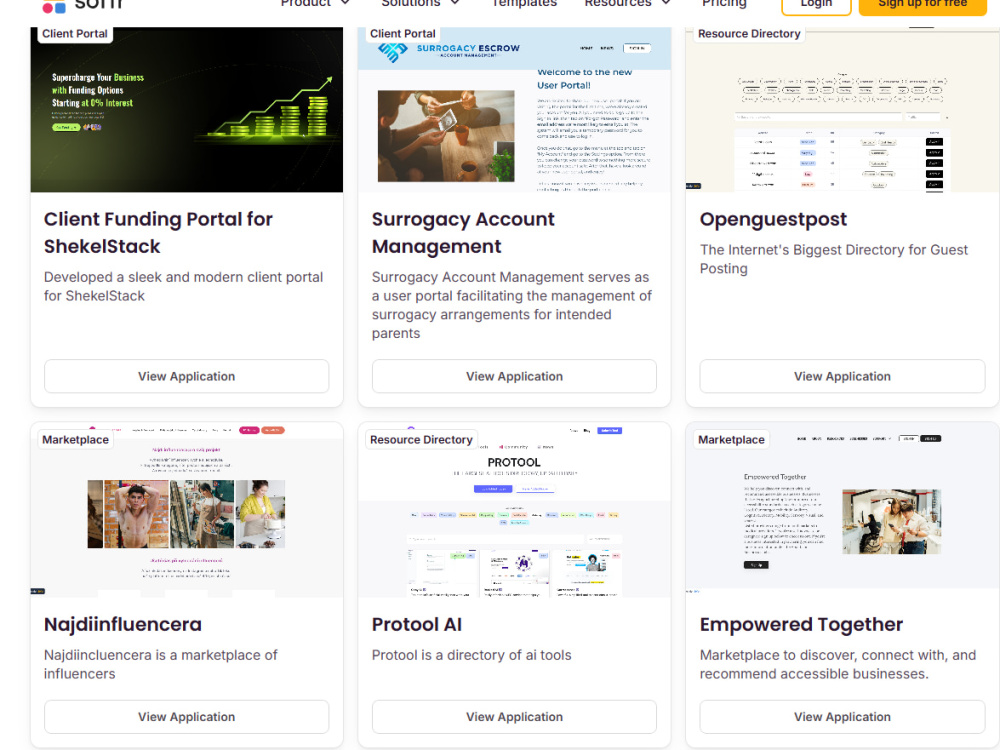1000x750 pixels.
Task: Expand the Resources dropdown menu
Action: point(627,3)
